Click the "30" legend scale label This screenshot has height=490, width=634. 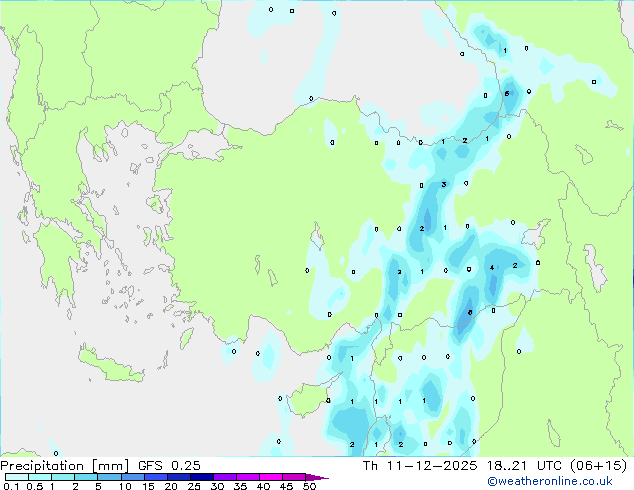tap(217, 486)
